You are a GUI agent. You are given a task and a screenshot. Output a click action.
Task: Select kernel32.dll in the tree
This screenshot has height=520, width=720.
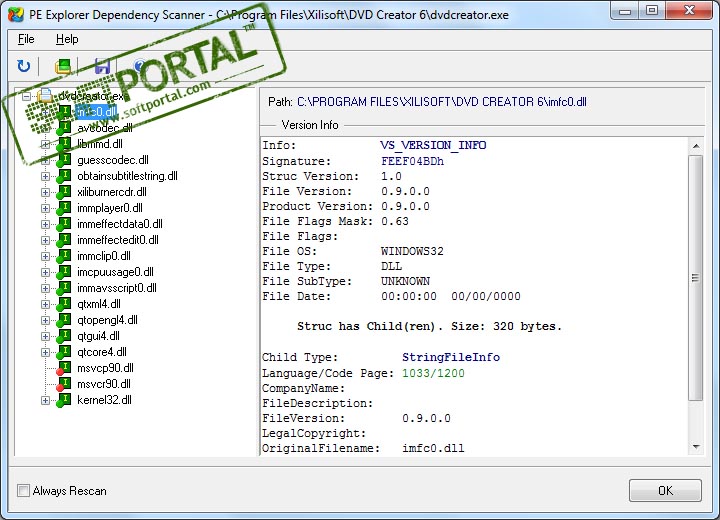104,401
